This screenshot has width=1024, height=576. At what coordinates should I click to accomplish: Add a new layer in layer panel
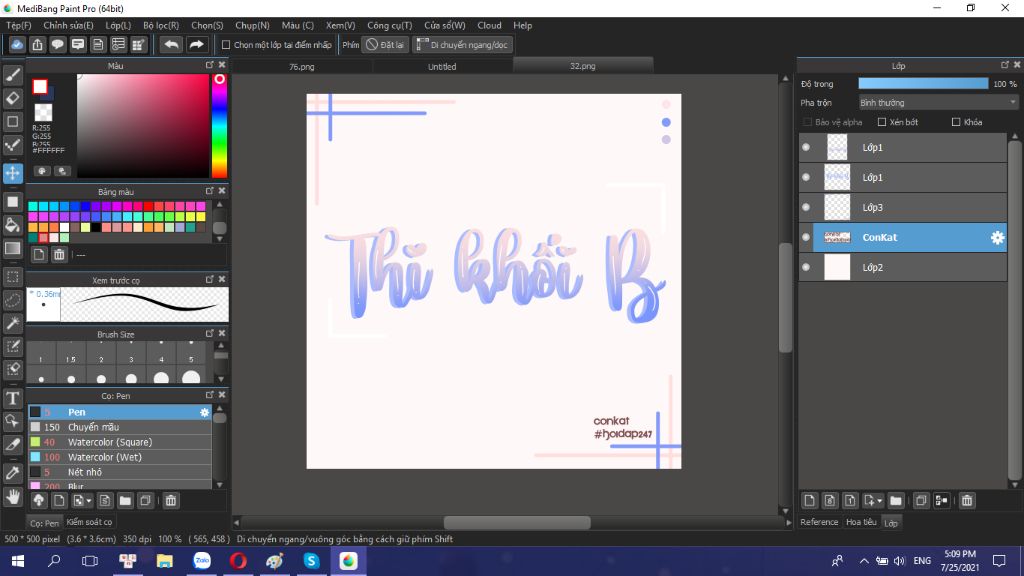click(x=809, y=500)
